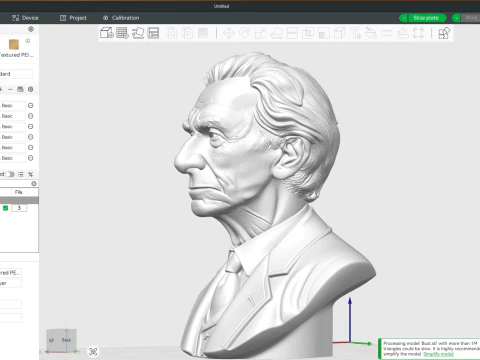The image size is (480, 360).
Task: Select the Color painting tool
Action: click(x=371, y=33)
